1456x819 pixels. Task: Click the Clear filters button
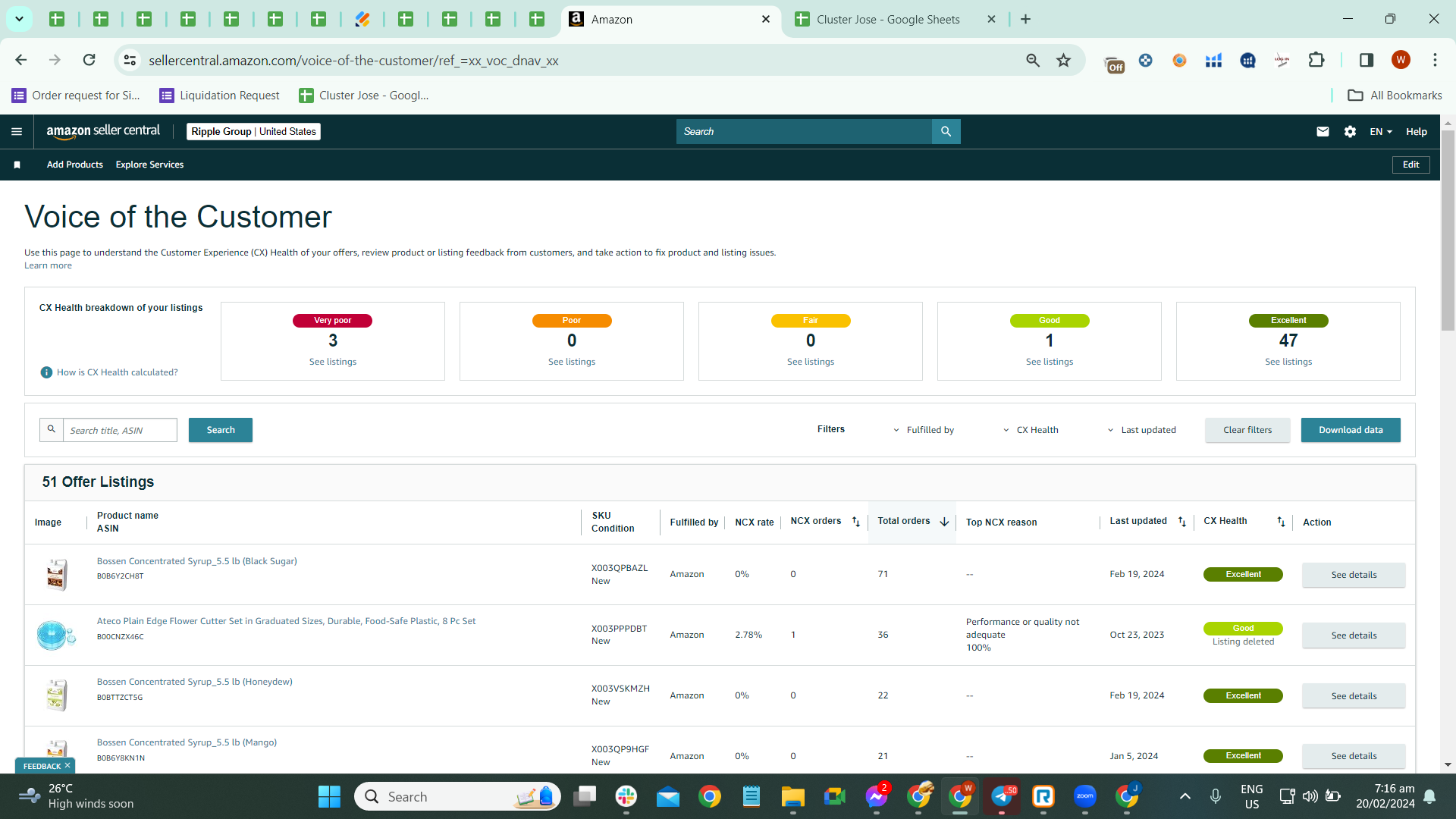[1247, 430]
